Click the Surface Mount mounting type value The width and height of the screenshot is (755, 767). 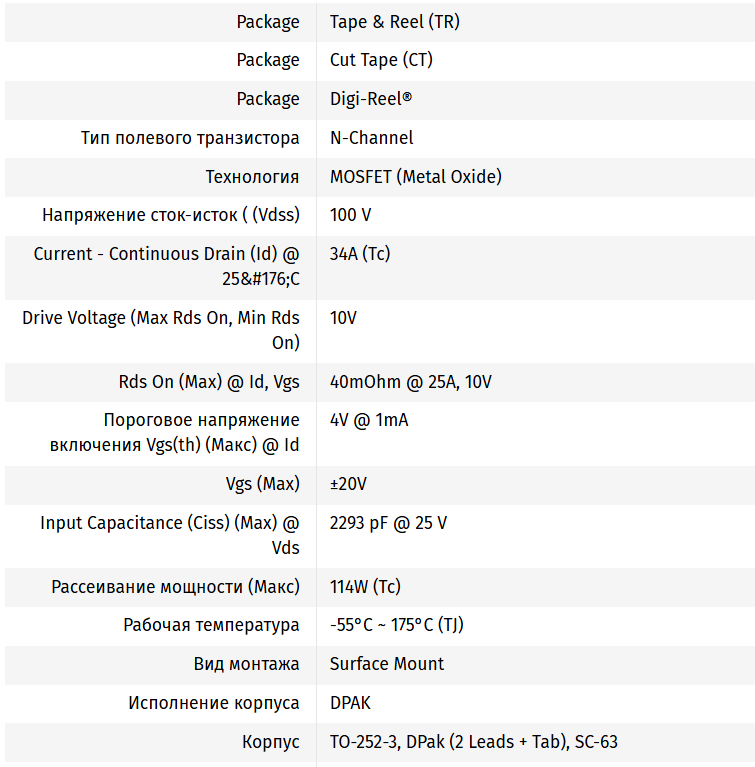click(387, 664)
